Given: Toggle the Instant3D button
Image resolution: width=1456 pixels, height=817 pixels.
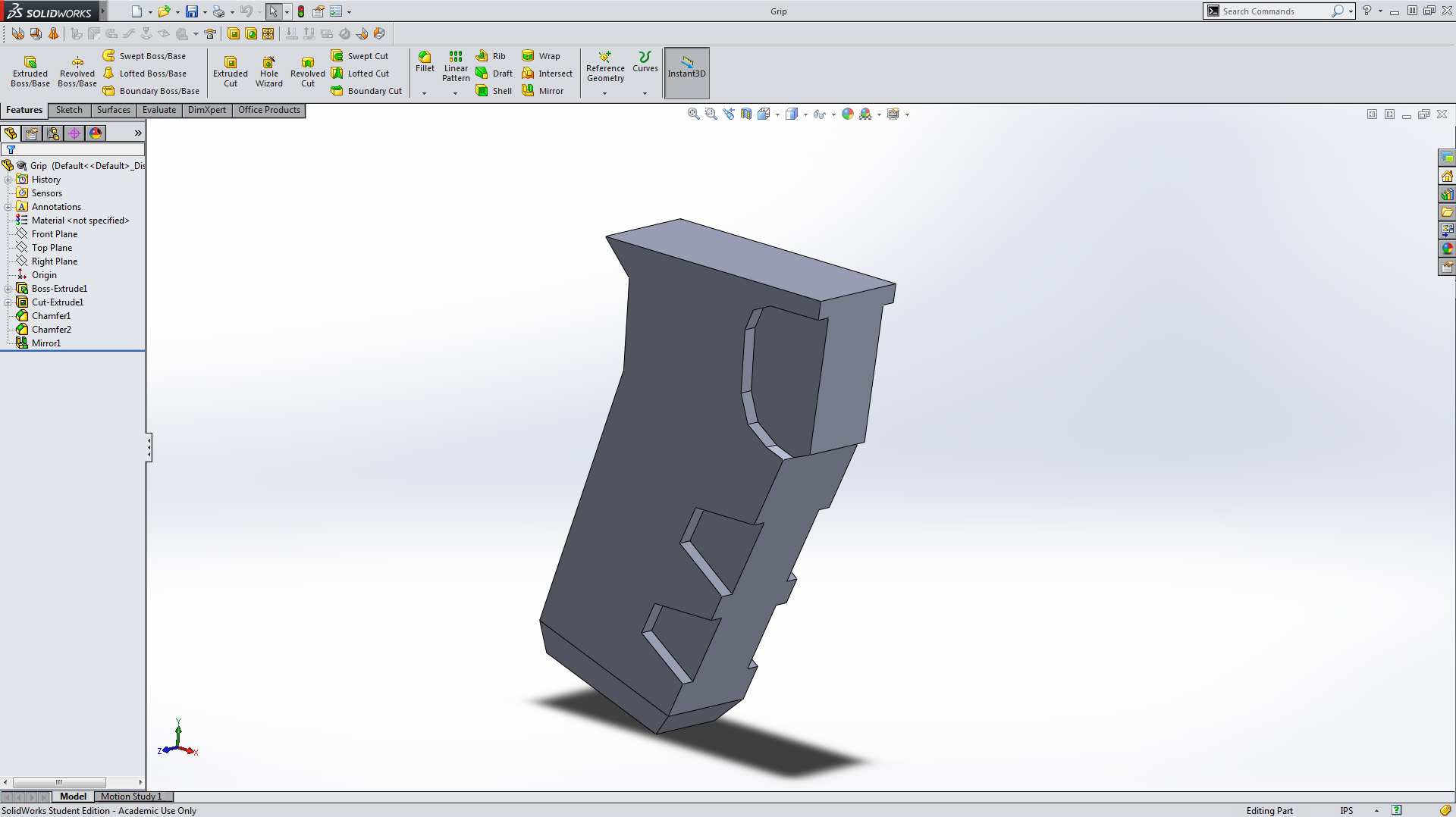Looking at the screenshot, I should 686,73.
